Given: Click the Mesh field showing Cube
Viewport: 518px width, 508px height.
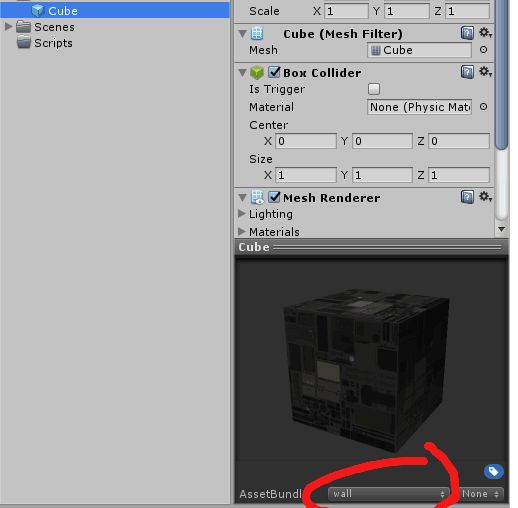Looking at the screenshot, I should pos(419,50).
